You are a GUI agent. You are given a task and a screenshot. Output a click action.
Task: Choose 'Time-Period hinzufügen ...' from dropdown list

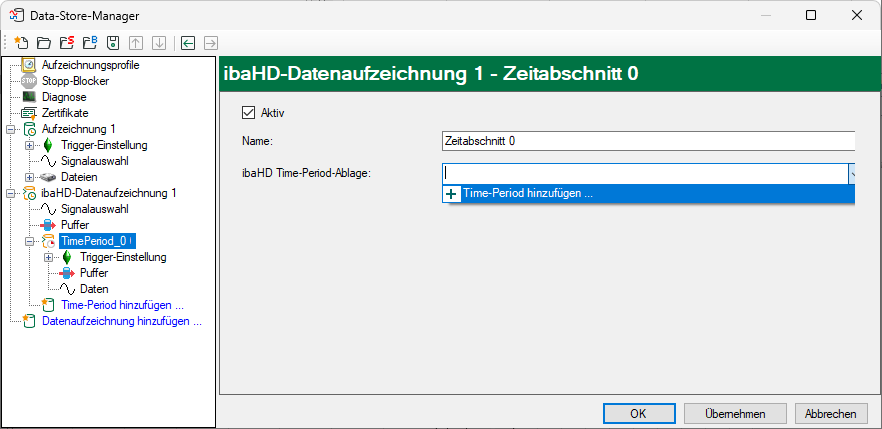[527, 194]
